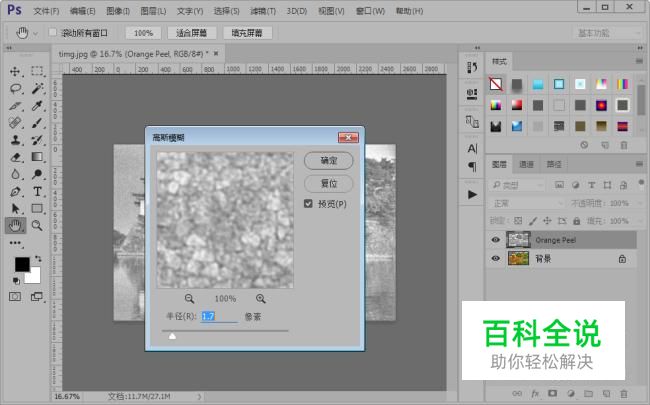Open the workspace switcher dropdown
This screenshot has height=405, width=650.
coord(608,33)
